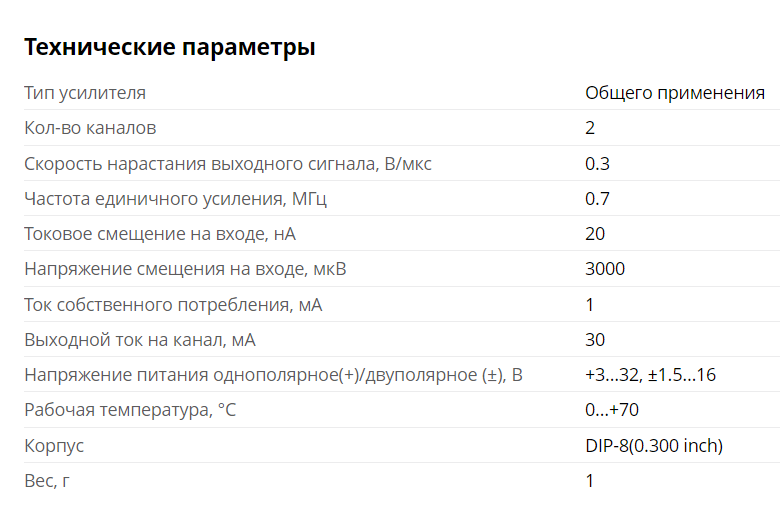780x506 pixels.
Task: Click the unity gain value 0.7
Action: pos(597,199)
